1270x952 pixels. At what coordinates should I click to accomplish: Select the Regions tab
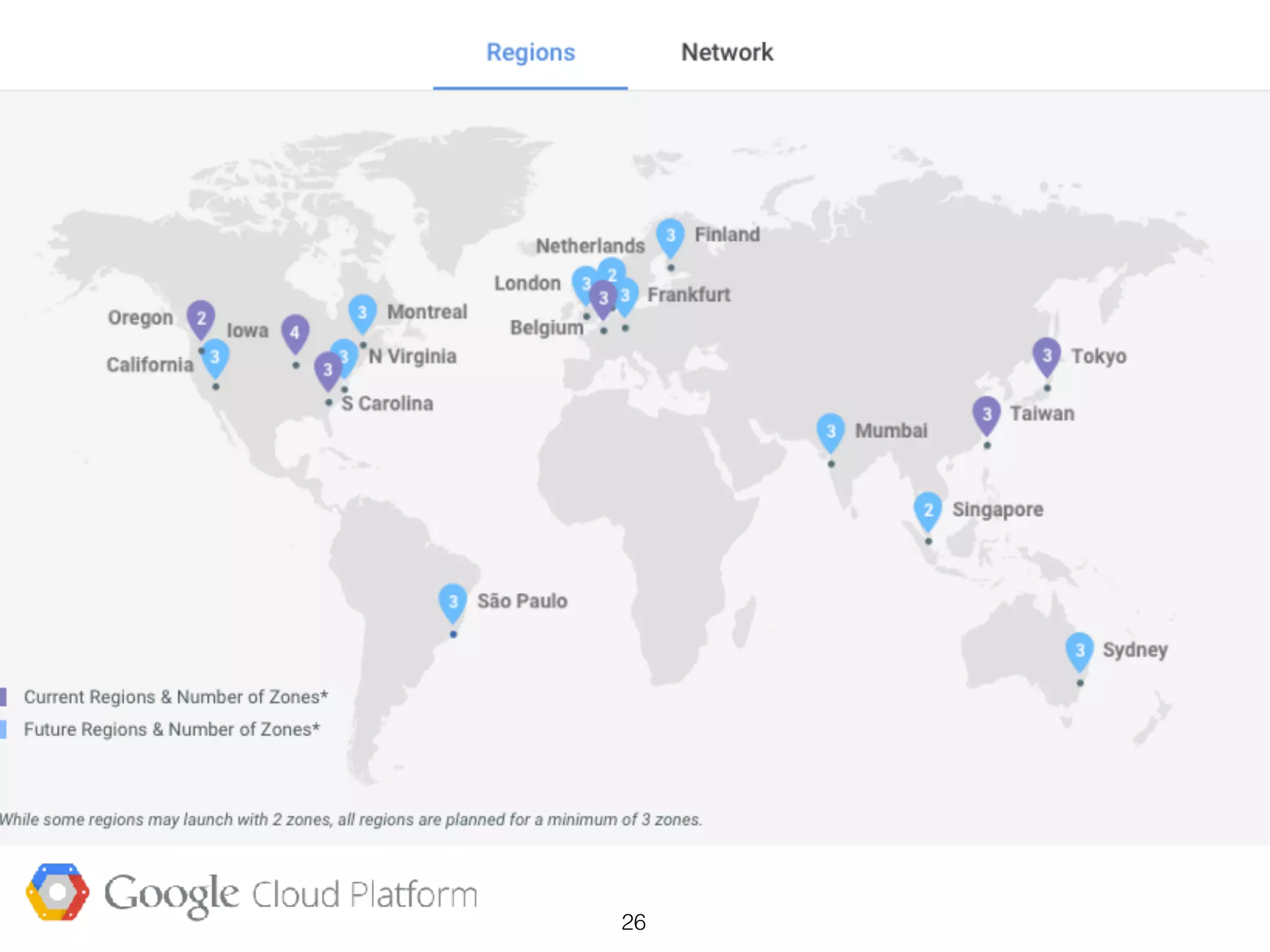point(530,53)
